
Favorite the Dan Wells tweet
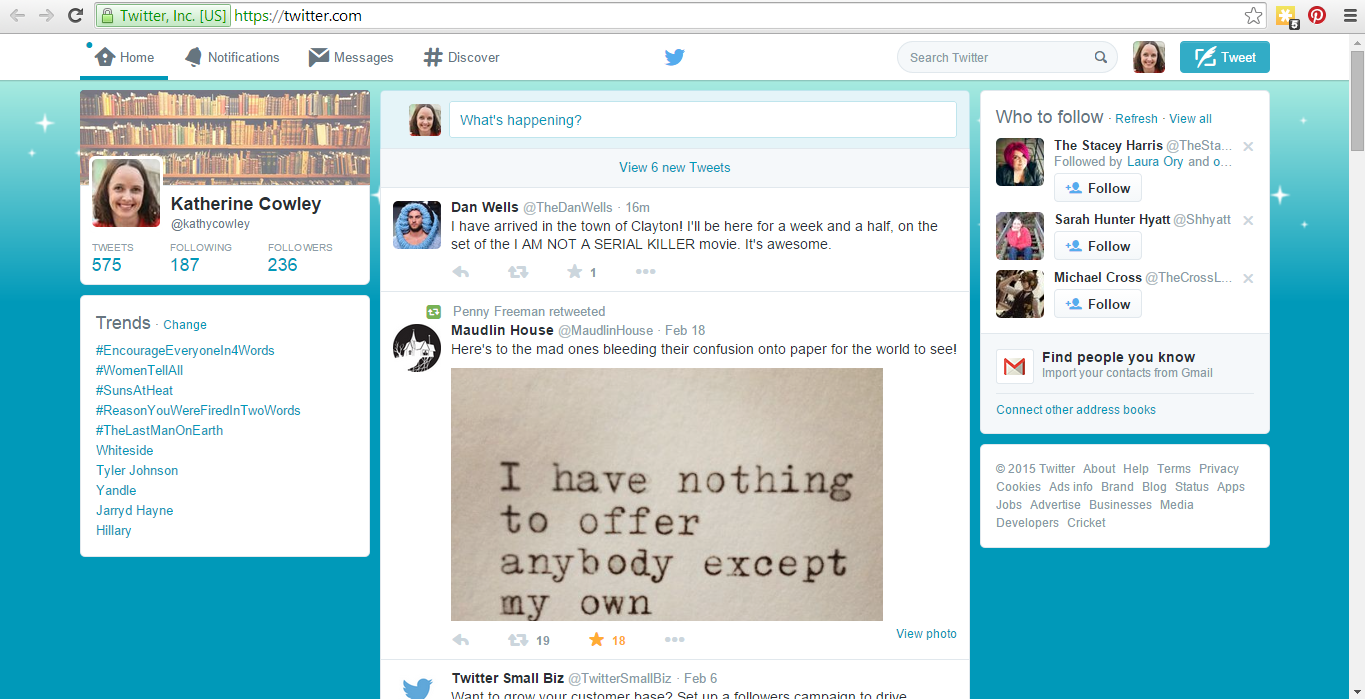click(574, 271)
